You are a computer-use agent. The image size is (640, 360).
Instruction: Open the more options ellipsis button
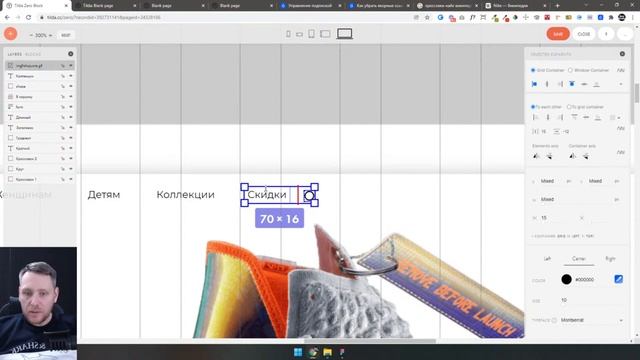(624, 34)
